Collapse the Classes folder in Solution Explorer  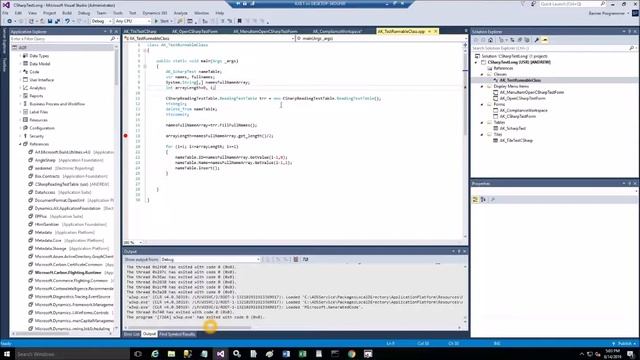pyautogui.click(x=482, y=75)
